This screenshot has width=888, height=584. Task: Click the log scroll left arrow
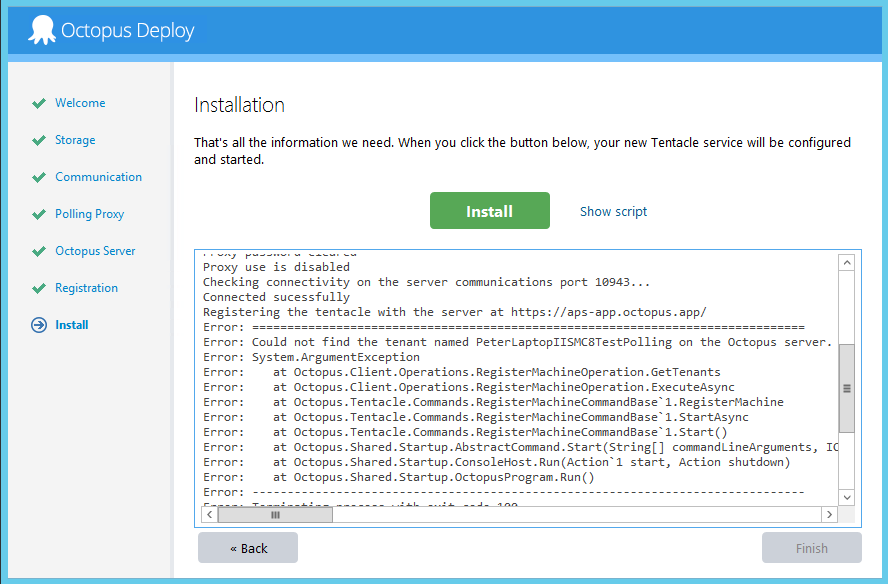pyautogui.click(x=210, y=514)
